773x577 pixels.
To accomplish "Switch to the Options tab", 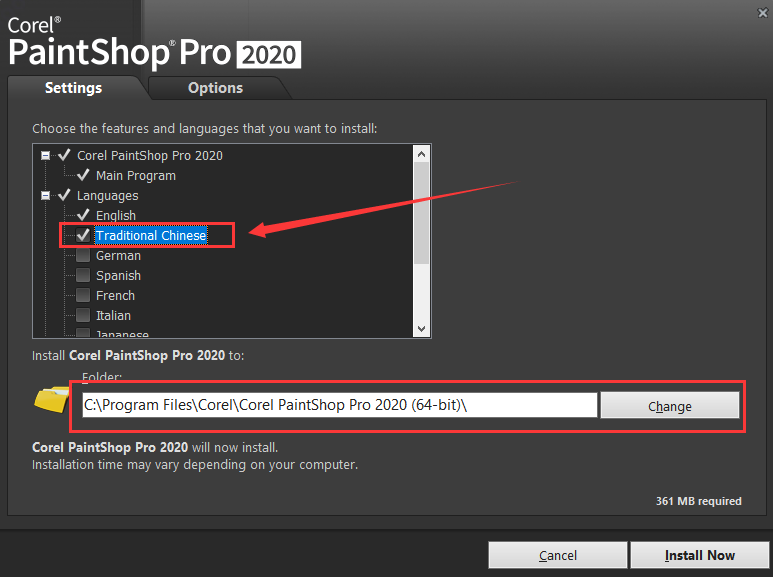I will pyautogui.click(x=215, y=88).
